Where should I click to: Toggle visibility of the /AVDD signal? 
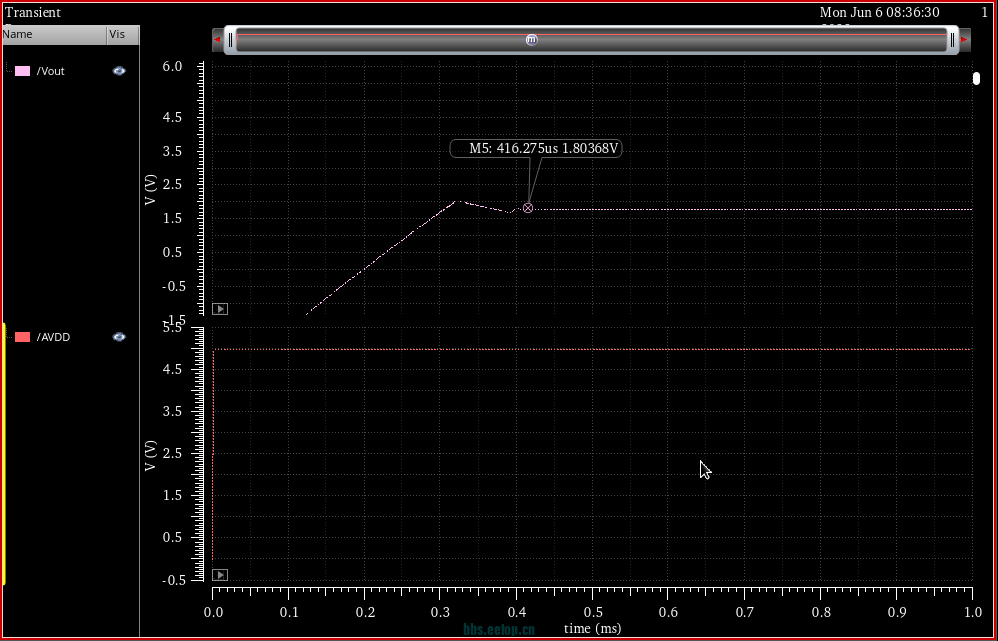pyautogui.click(x=119, y=337)
